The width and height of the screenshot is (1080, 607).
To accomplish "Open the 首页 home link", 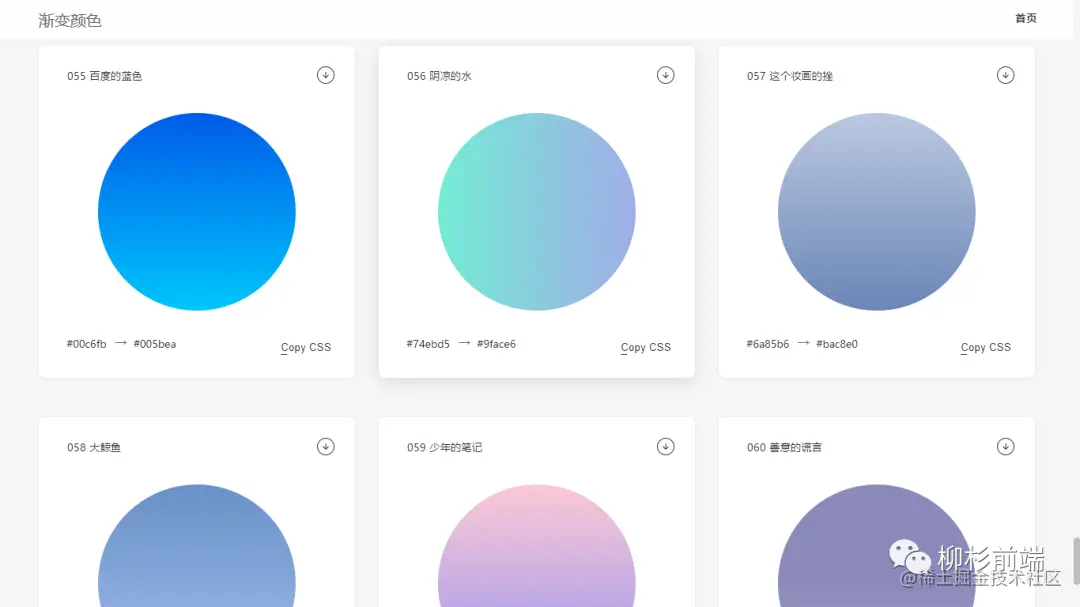I will pos(1026,18).
